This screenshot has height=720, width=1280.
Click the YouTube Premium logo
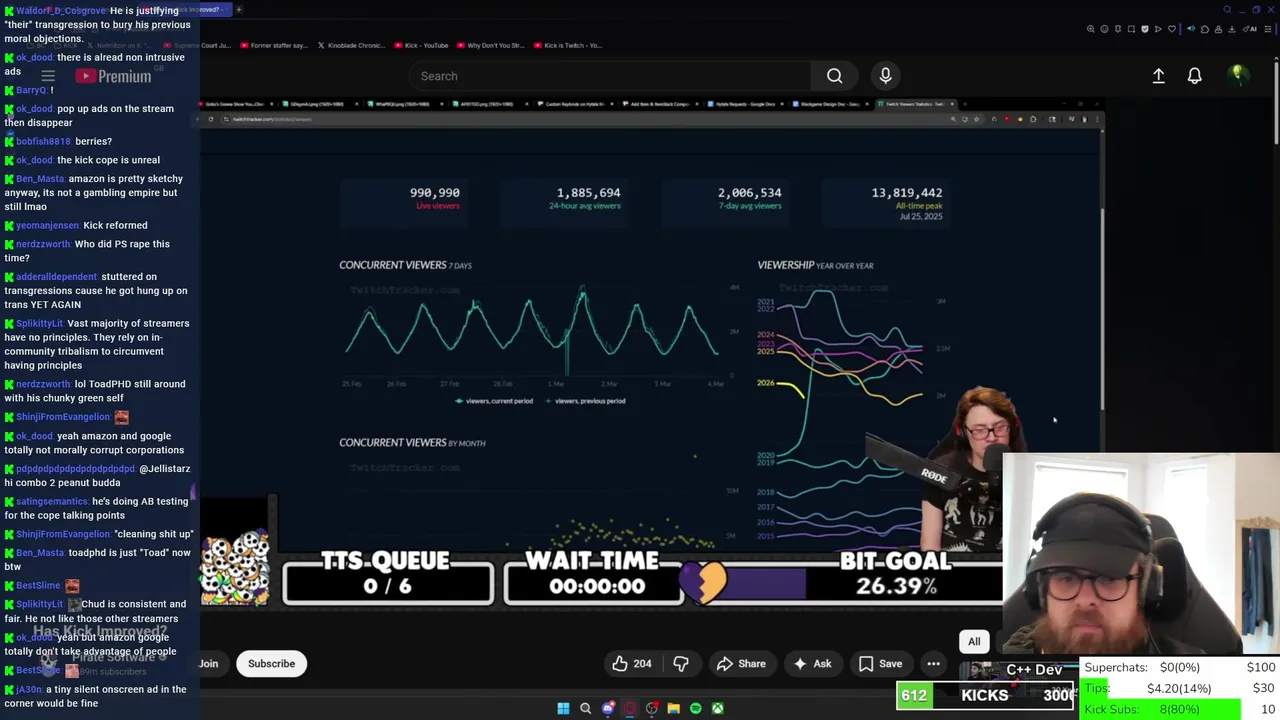114,76
